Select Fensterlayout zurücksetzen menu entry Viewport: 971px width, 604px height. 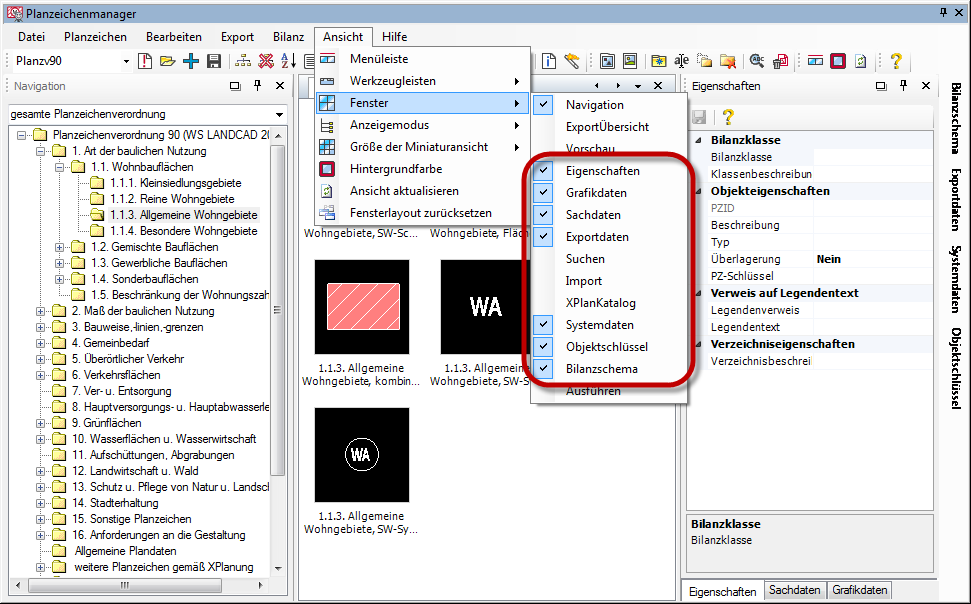(x=421, y=213)
